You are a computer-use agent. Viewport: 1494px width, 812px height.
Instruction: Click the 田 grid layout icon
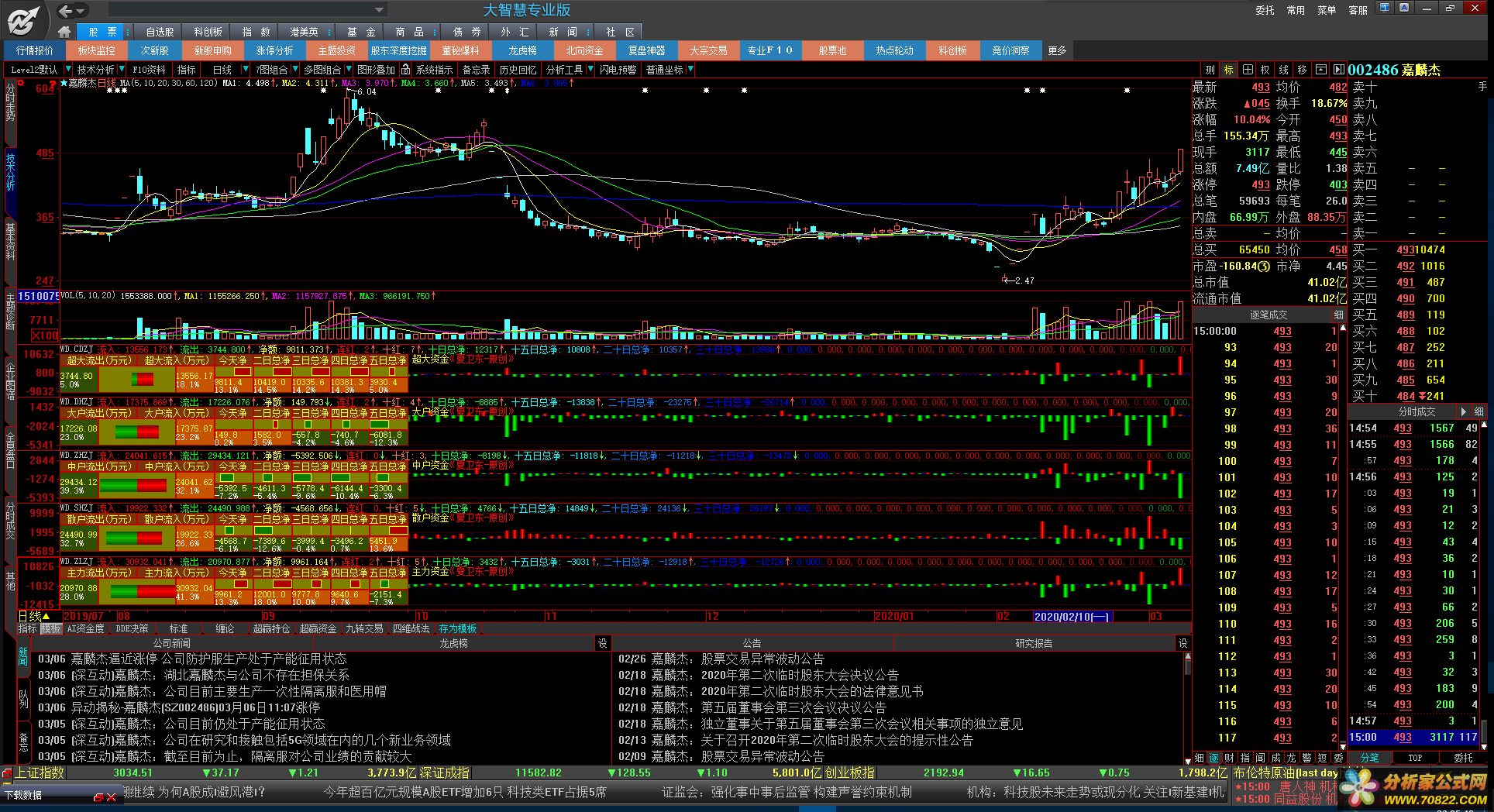tap(1247, 70)
